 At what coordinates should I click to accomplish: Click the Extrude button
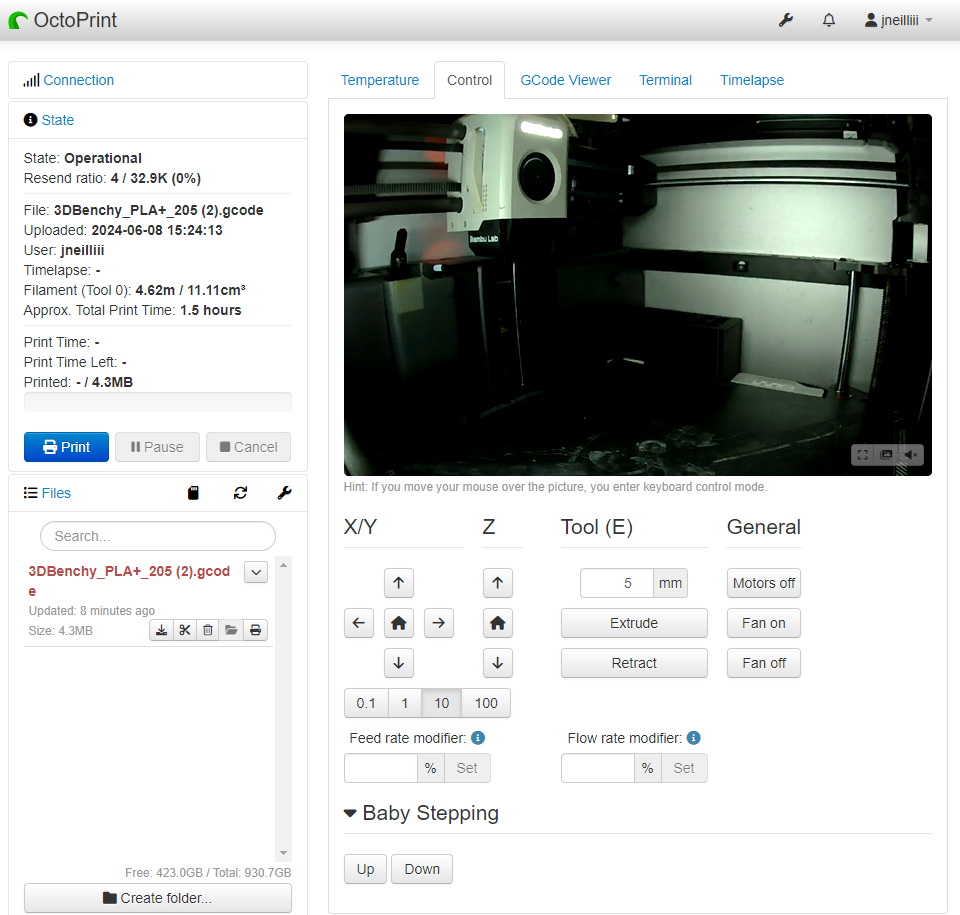point(634,623)
